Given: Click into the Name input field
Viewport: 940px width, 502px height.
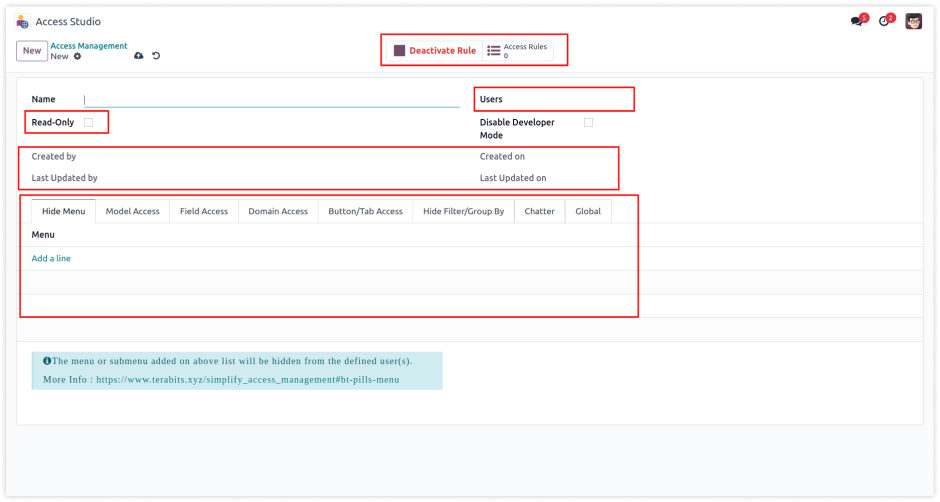Looking at the screenshot, I should [x=270, y=99].
